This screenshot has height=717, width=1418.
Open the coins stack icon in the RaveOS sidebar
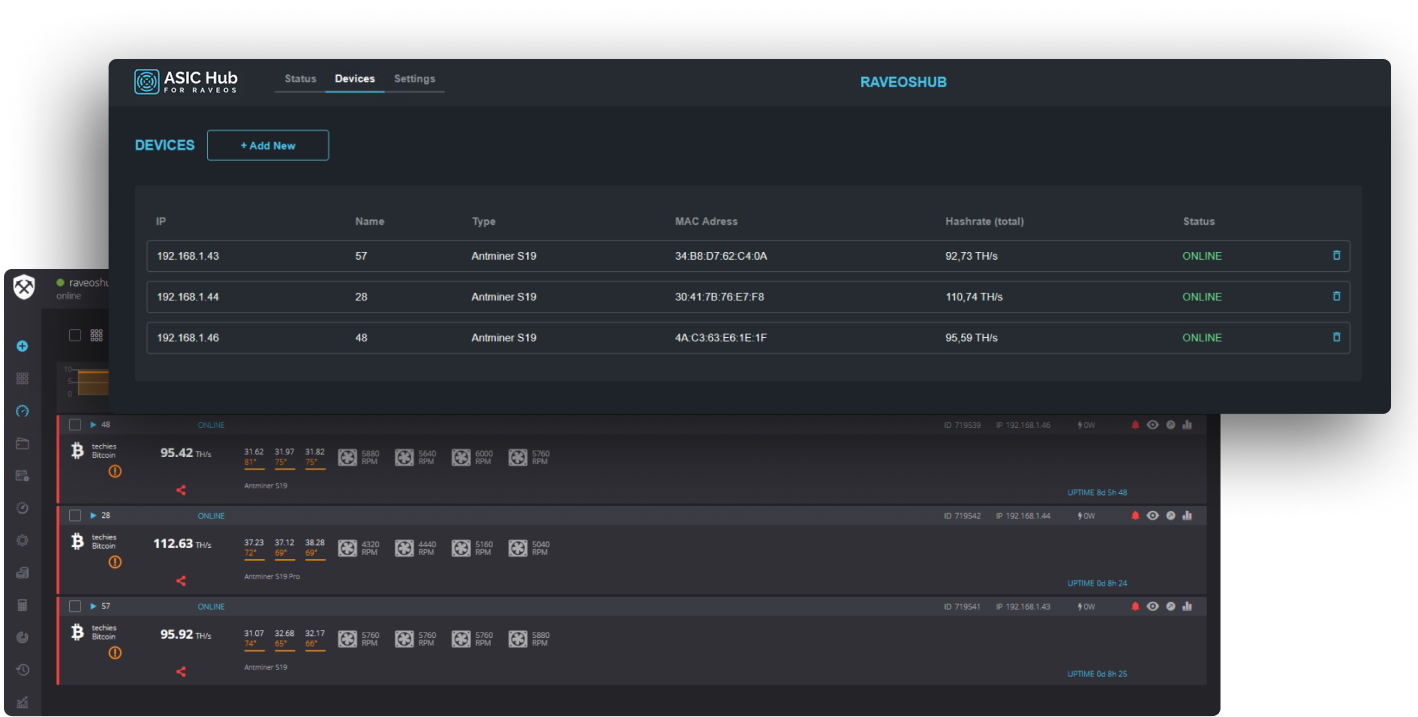coord(23,573)
